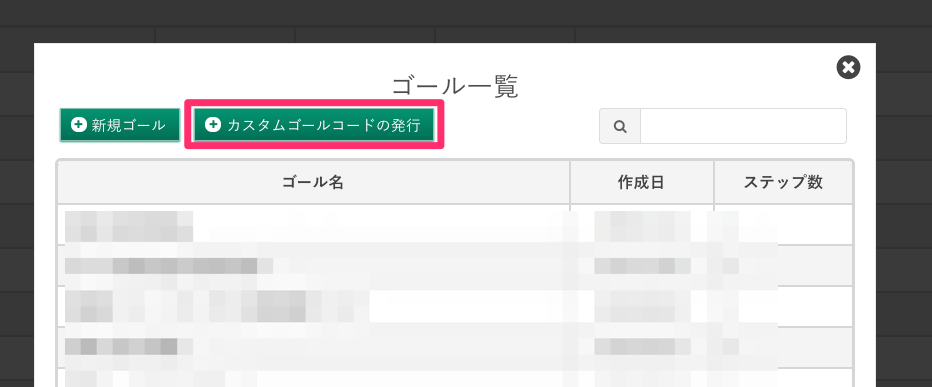
Task: Click the magnifier search icon
Action: coord(620,126)
